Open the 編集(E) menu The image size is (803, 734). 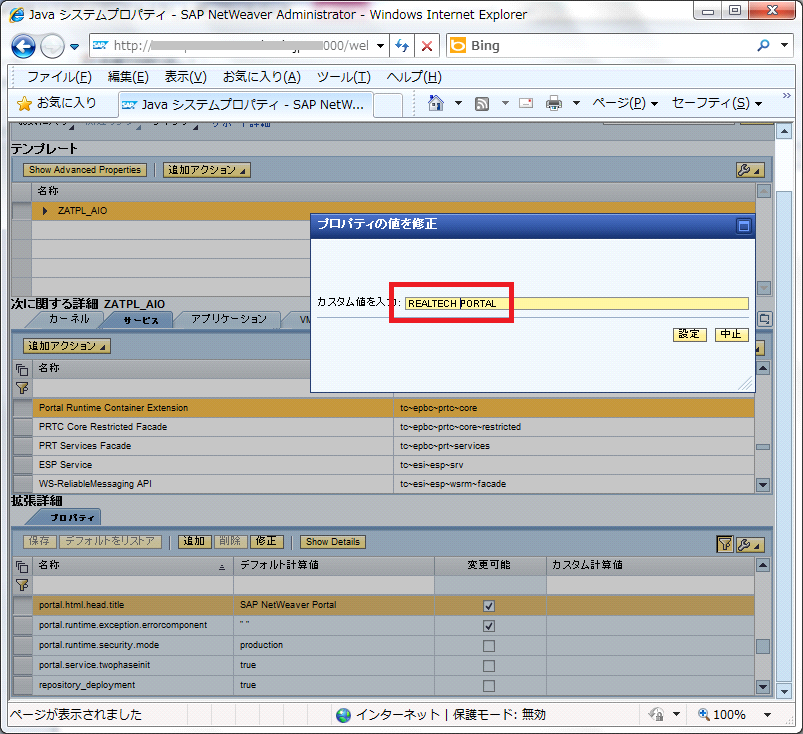click(128, 77)
